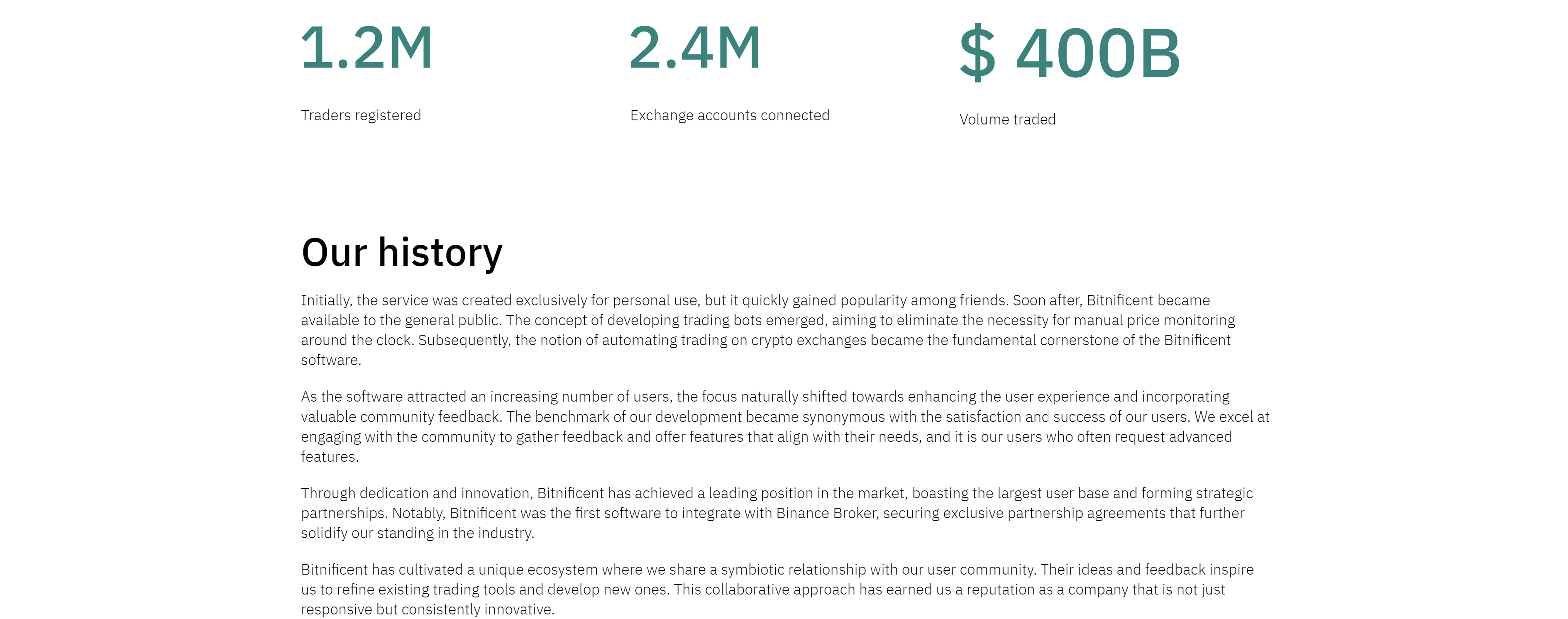
Task: Click the words "crypto exchanges" in first paragraph
Action: tap(808, 340)
